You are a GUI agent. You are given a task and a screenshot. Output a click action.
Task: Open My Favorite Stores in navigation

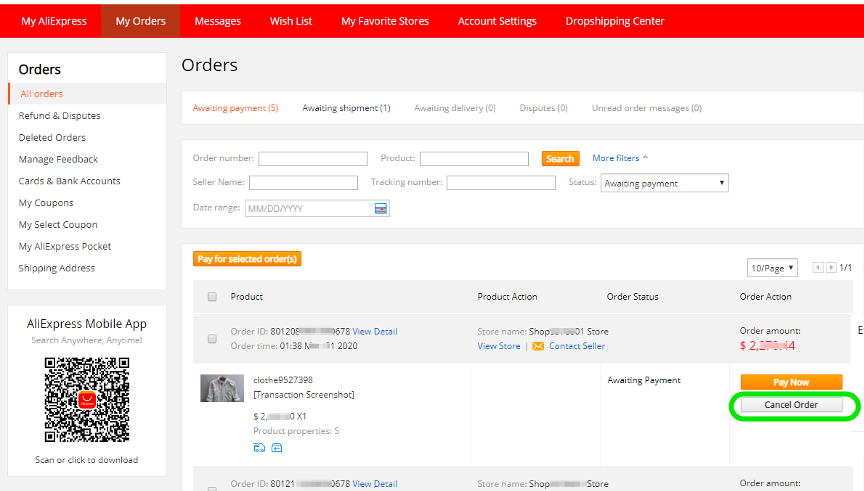point(385,21)
